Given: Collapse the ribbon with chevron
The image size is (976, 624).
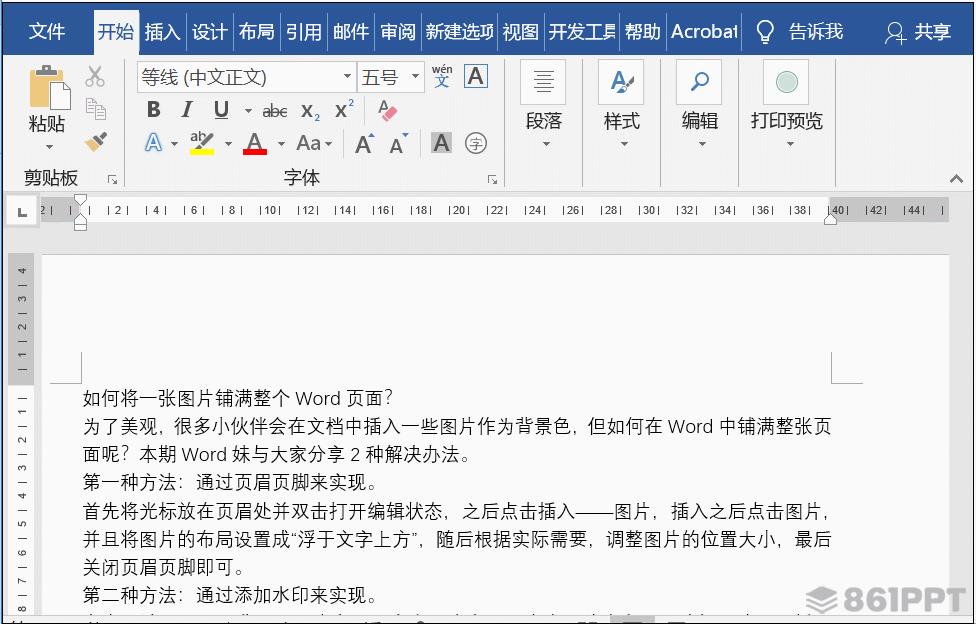Looking at the screenshot, I should tap(957, 179).
